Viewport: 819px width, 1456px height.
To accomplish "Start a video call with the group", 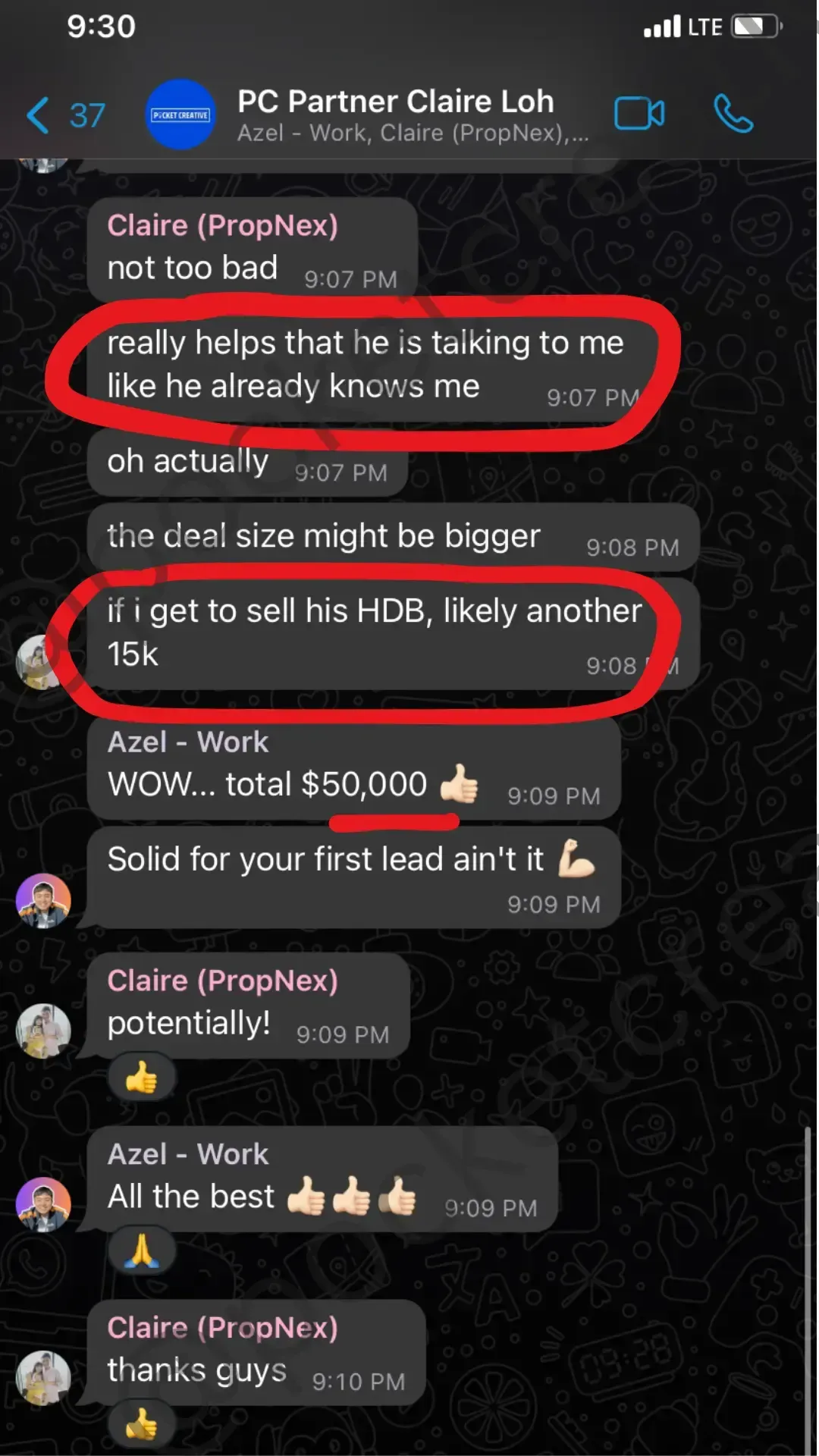I will pos(639,114).
